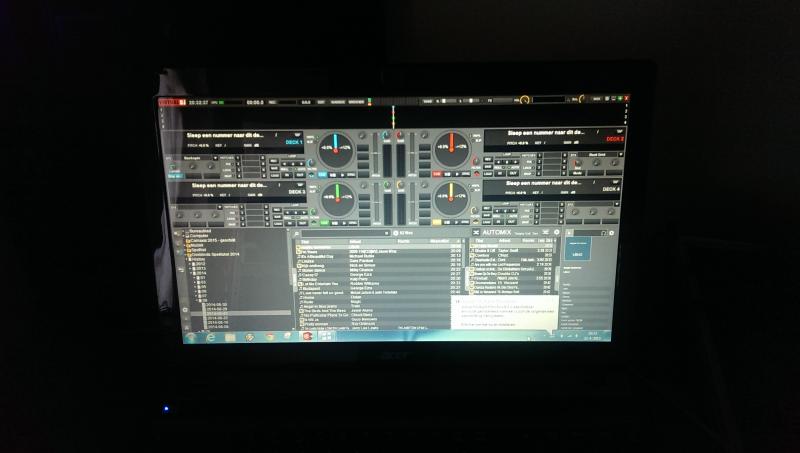Viewport: 800px width, 453px height.
Task: Open the effect selector dropdown on Deck 3
Action: 219,207
